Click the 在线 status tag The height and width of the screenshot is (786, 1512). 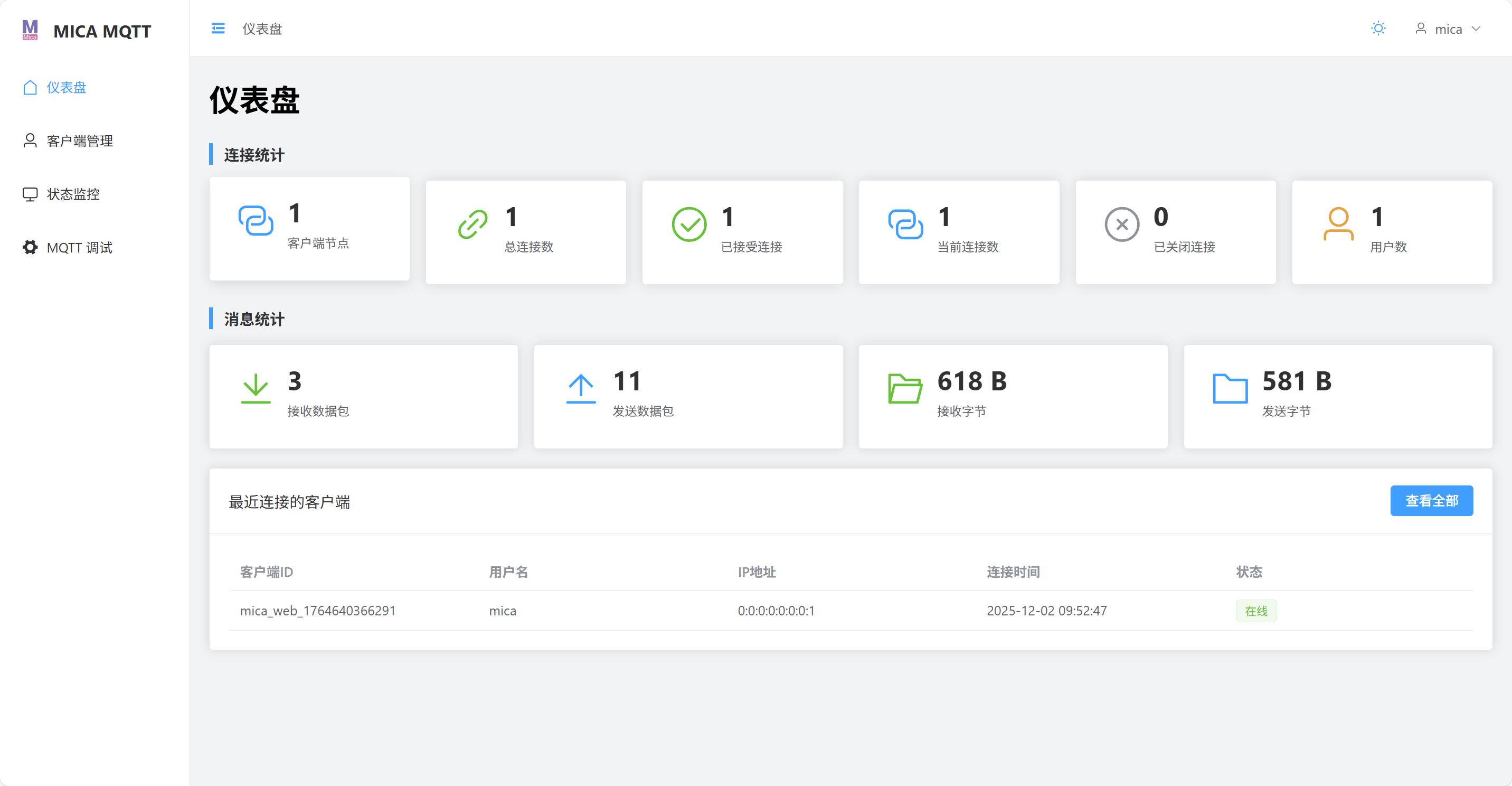1256,611
